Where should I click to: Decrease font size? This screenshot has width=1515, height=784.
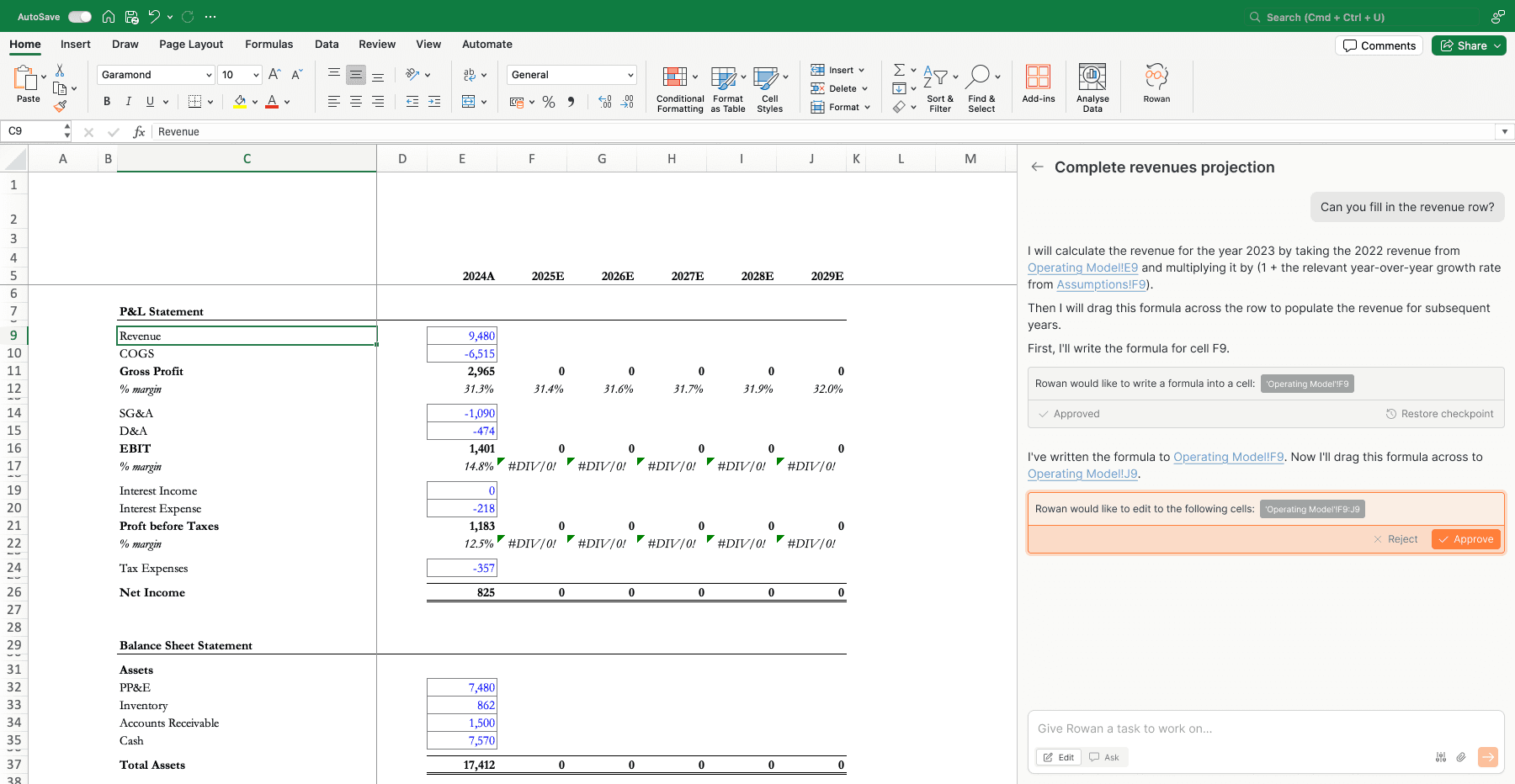(x=296, y=75)
